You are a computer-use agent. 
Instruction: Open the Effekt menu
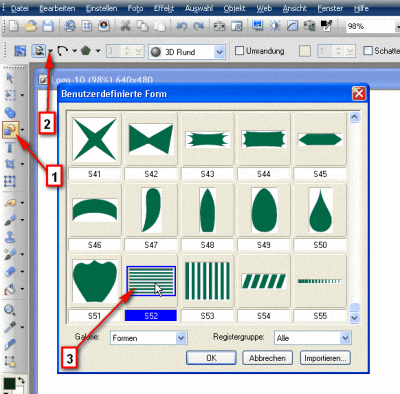point(164,8)
